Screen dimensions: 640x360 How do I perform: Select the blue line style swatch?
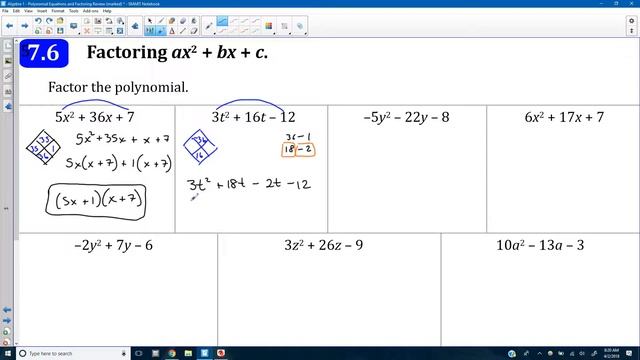(222, 21)
